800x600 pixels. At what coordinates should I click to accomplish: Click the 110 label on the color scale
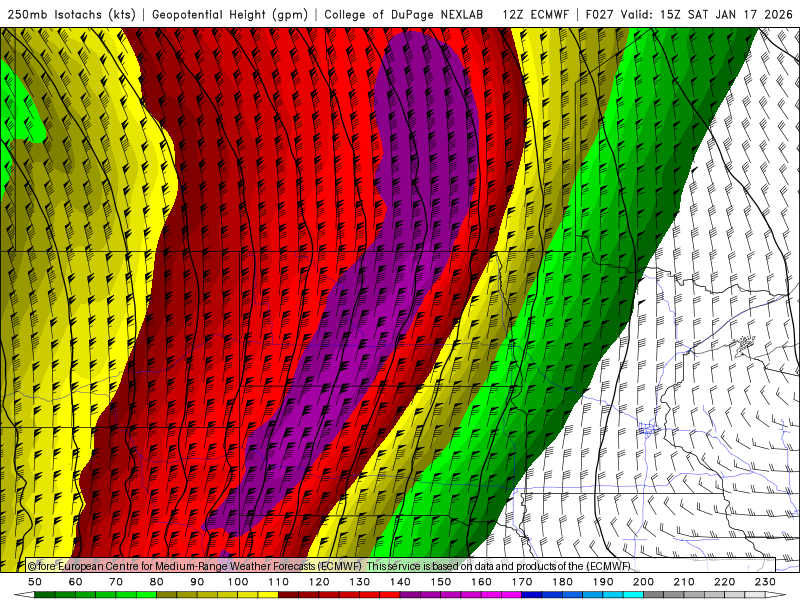pos(279,582)
